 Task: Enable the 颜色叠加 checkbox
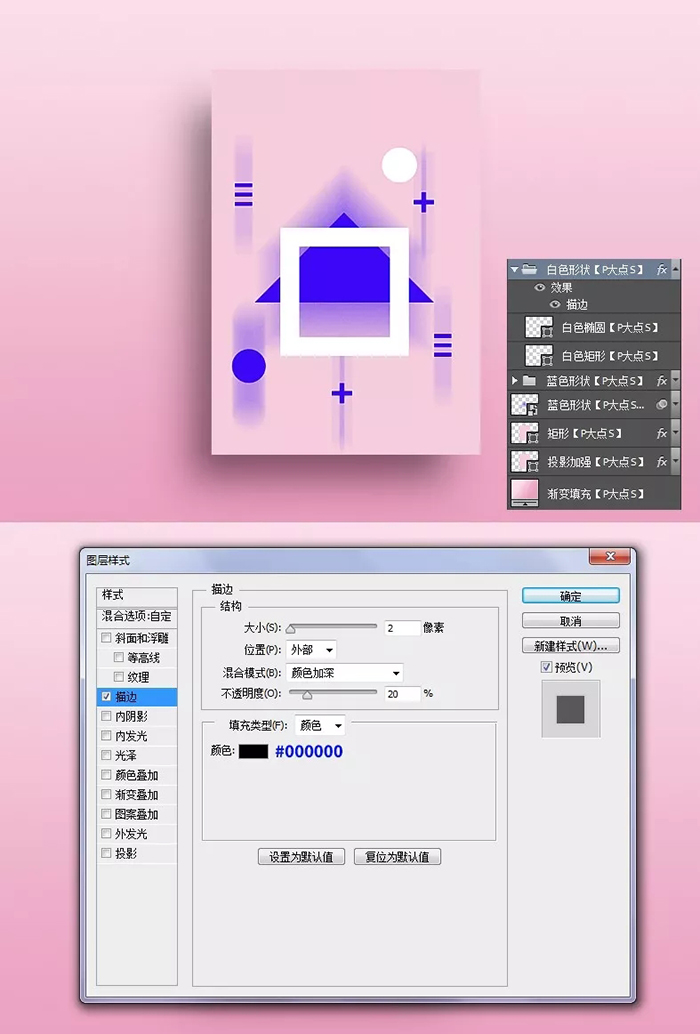tap(106, 775)
